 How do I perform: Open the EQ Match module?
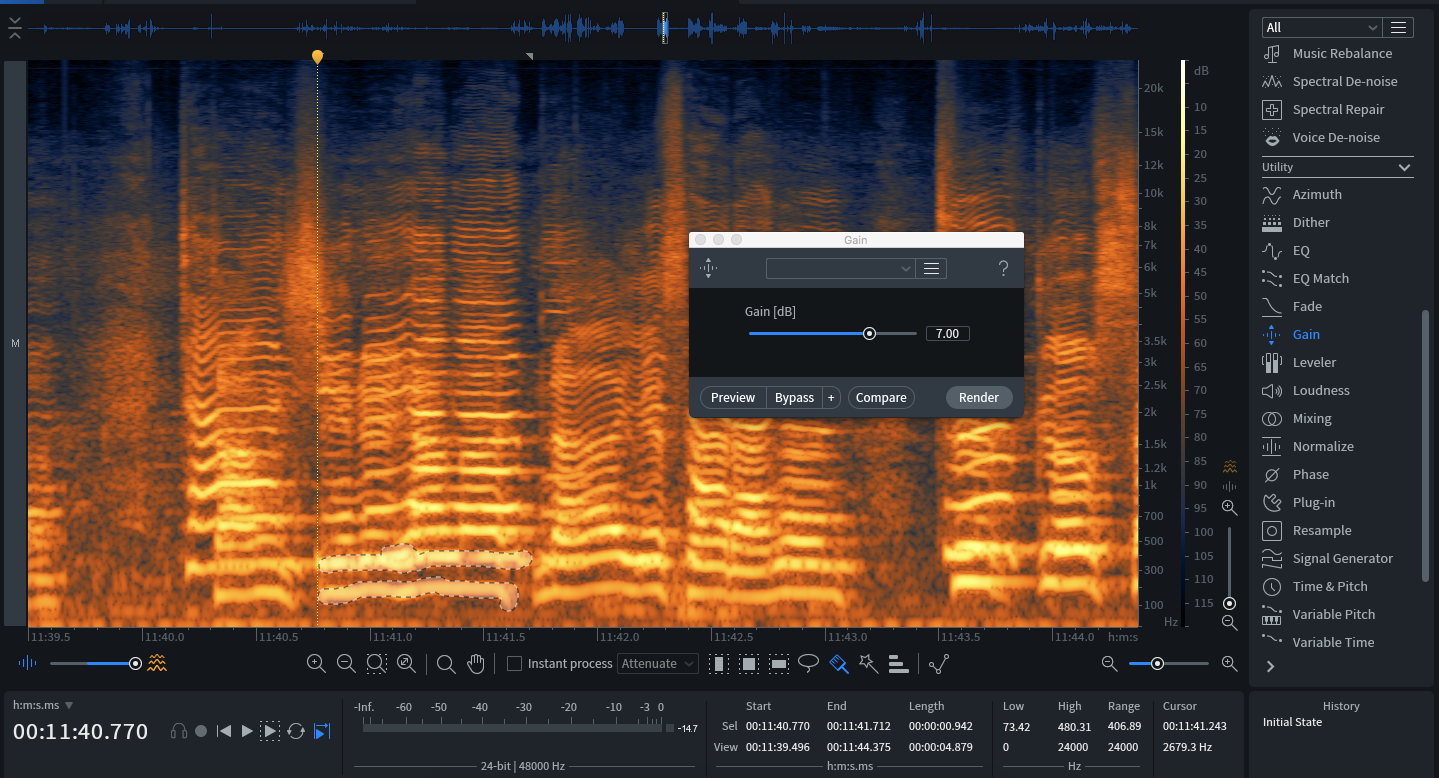1320,278
